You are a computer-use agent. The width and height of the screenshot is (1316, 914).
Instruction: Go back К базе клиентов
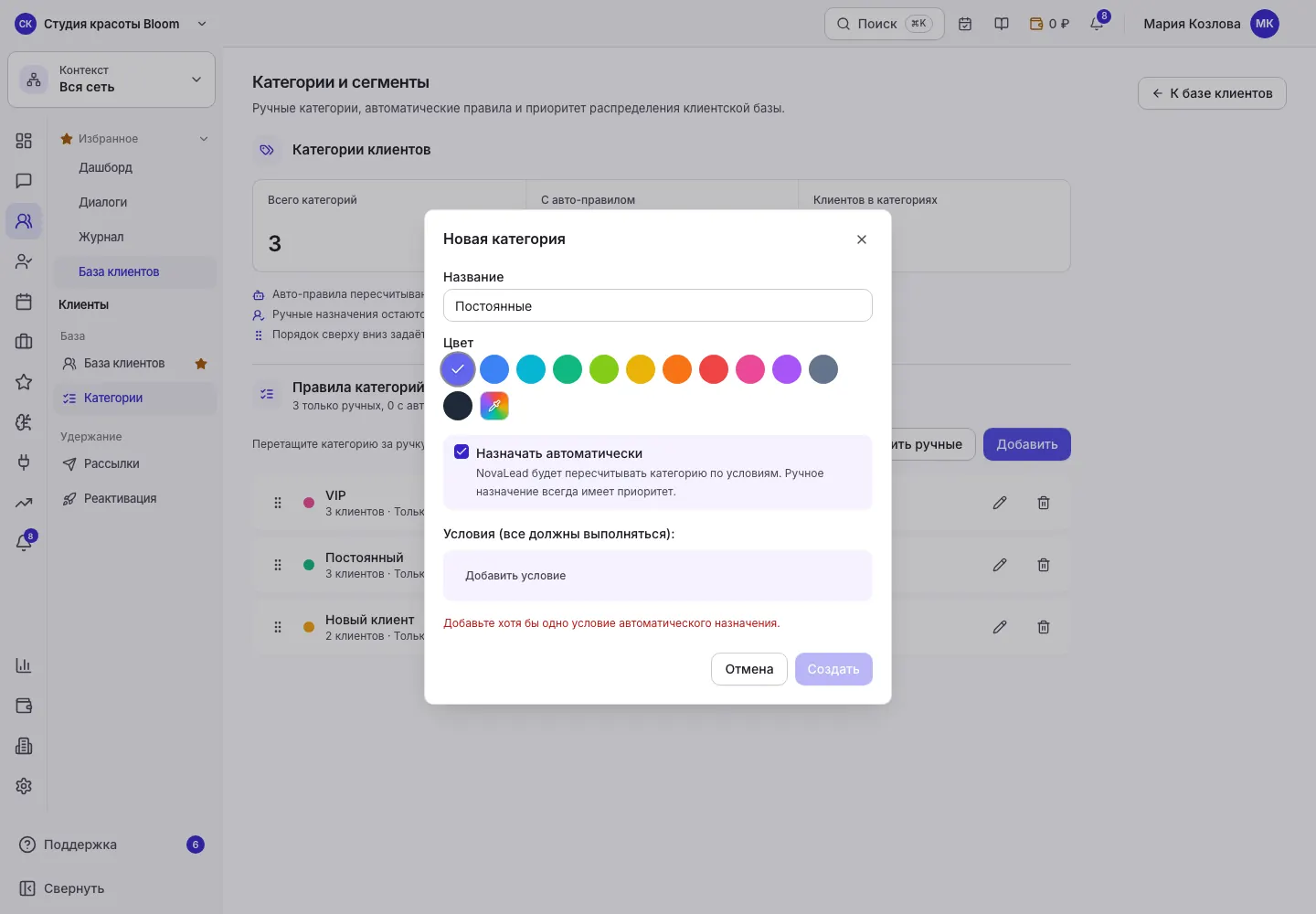pos(1212,93)
